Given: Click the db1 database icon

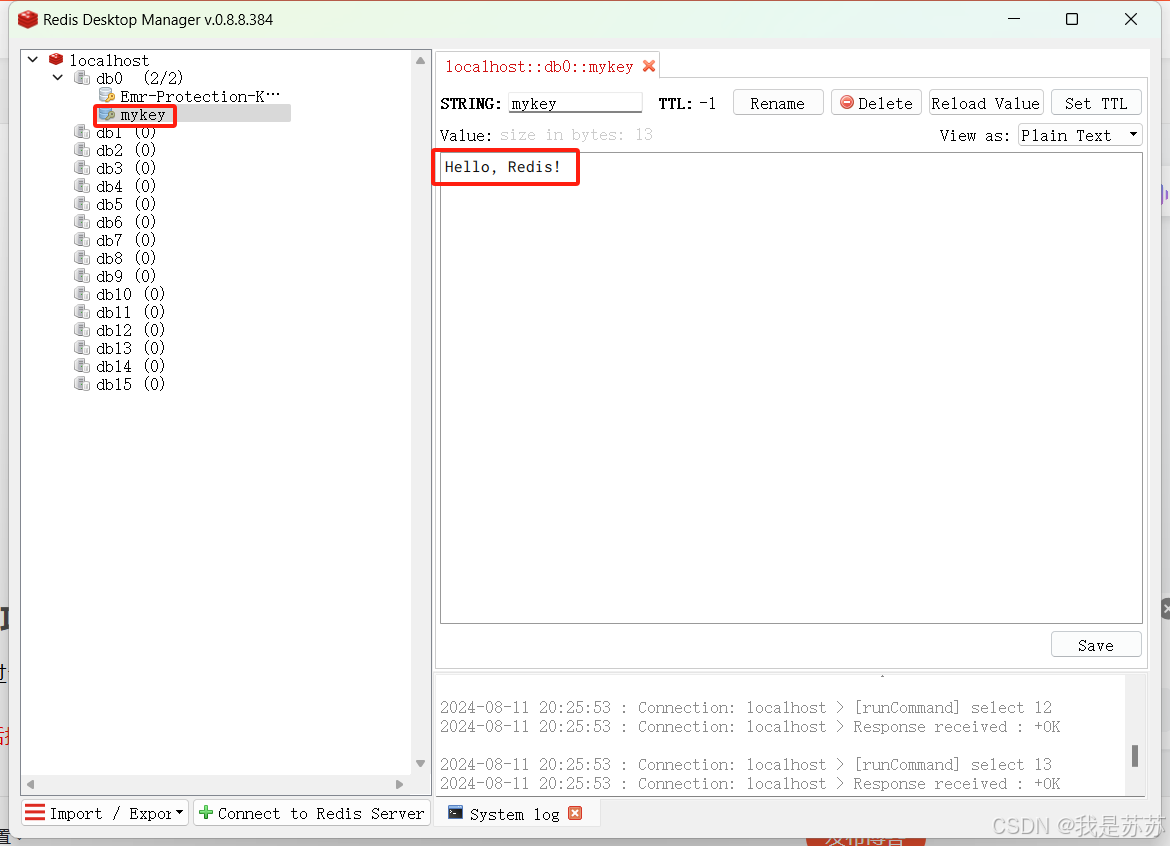Looking at the screenshot, I should (x=82, y=132).
